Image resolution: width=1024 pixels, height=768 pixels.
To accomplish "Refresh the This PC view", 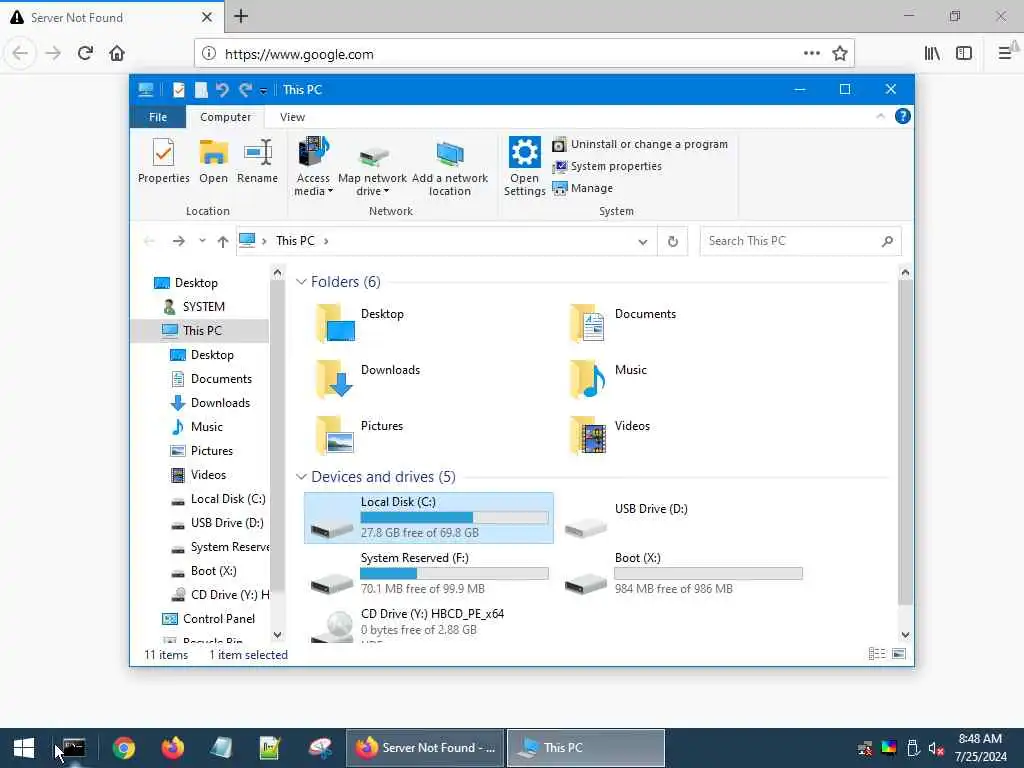I will pyautogui.click(x=673, y=242).
